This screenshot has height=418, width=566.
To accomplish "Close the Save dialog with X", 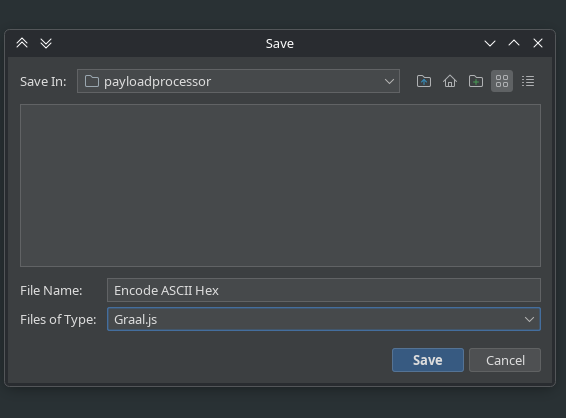I will tap(538, 43).
